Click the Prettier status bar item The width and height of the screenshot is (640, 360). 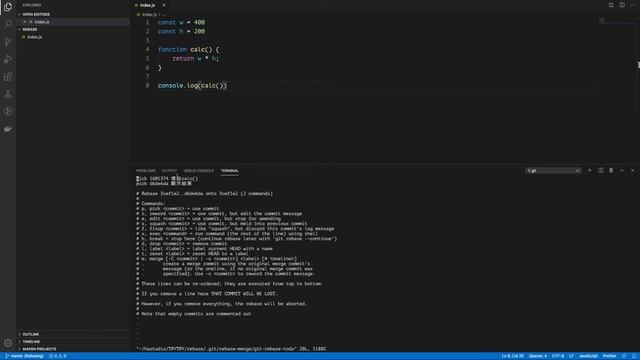609,356
